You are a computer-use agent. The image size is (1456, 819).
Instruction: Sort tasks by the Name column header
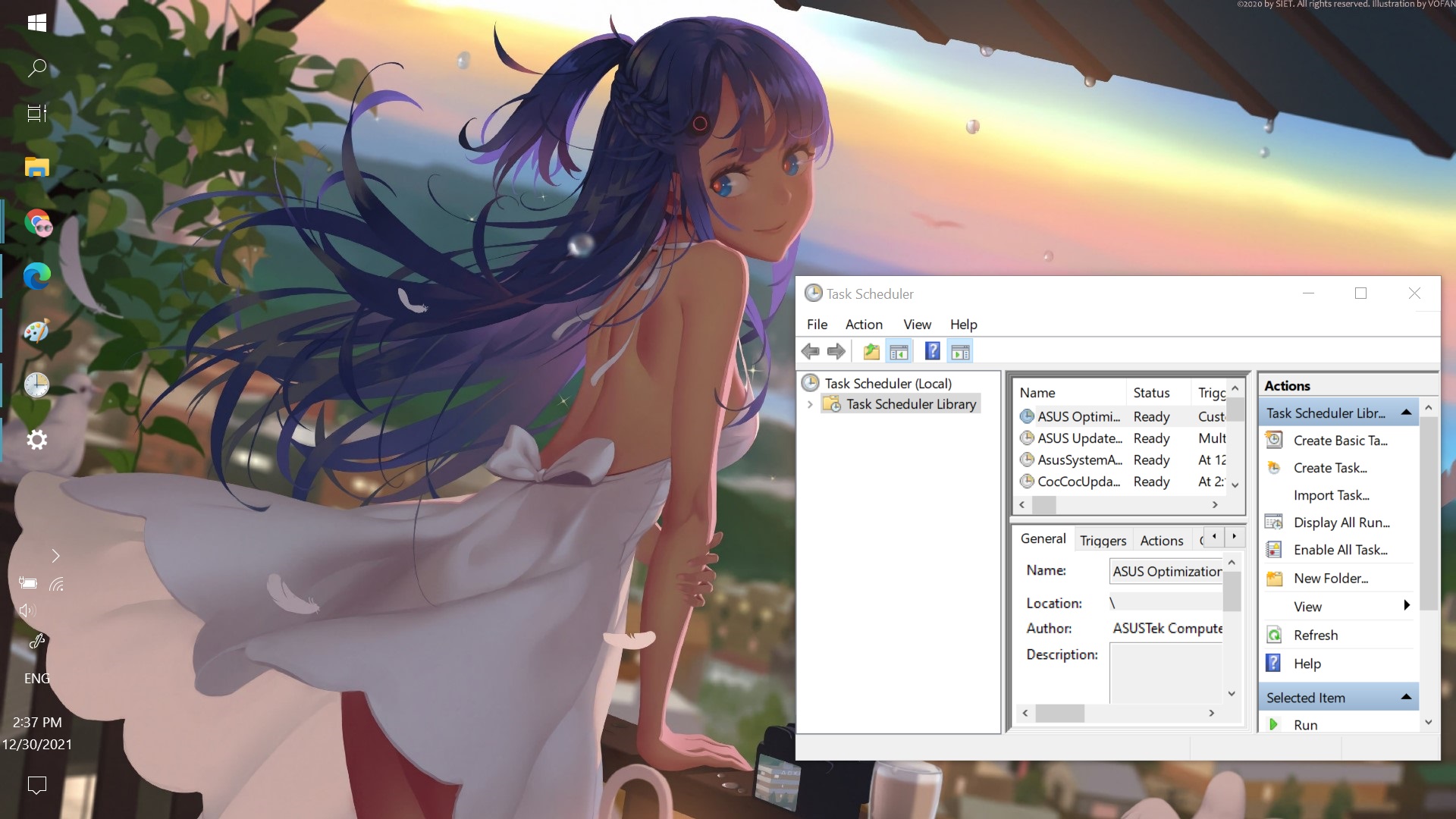[x=1070, y=392]
